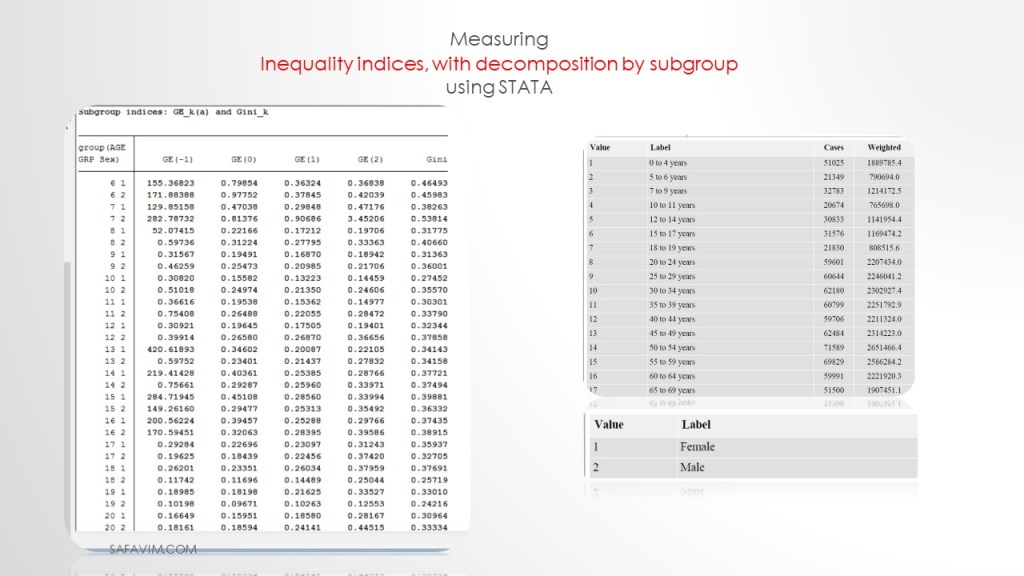Click the SAFAVIM.COM watermark link
The height and width of the screenshot is (576, 1024).
coord(153,549)
